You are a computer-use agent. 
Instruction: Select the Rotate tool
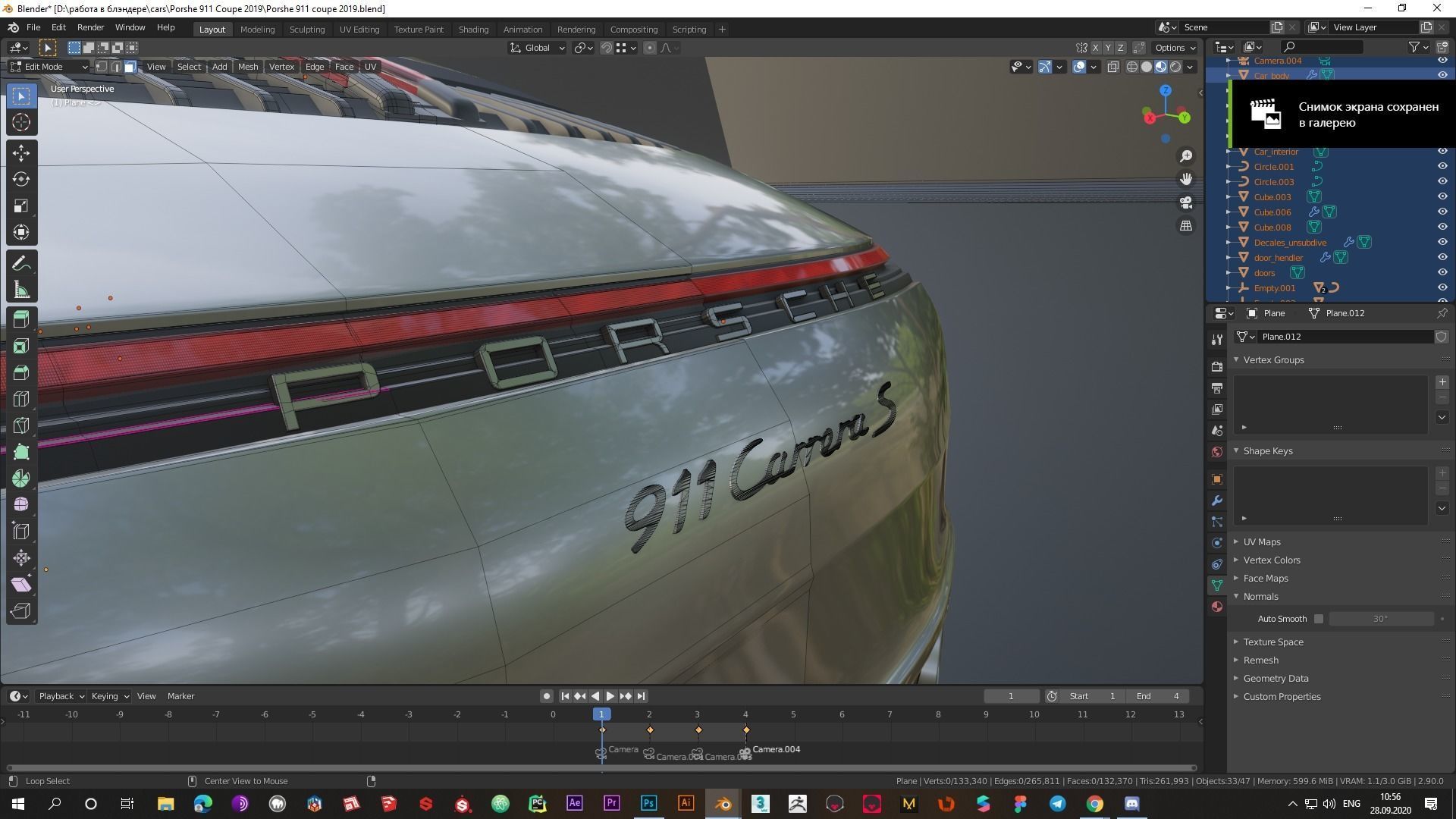[21, 180]
